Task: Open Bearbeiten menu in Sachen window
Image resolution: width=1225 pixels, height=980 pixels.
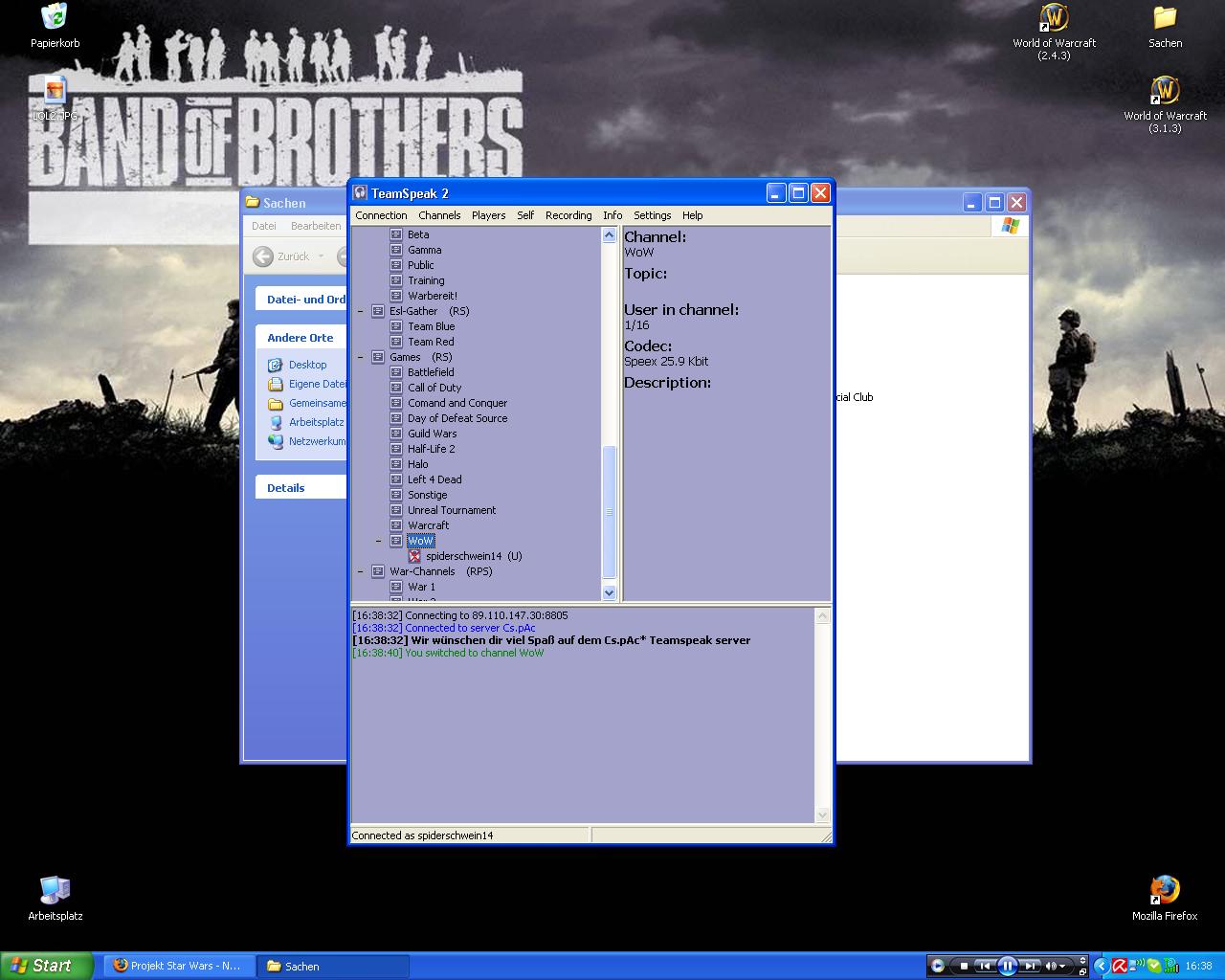Action: tap(316, 226)
